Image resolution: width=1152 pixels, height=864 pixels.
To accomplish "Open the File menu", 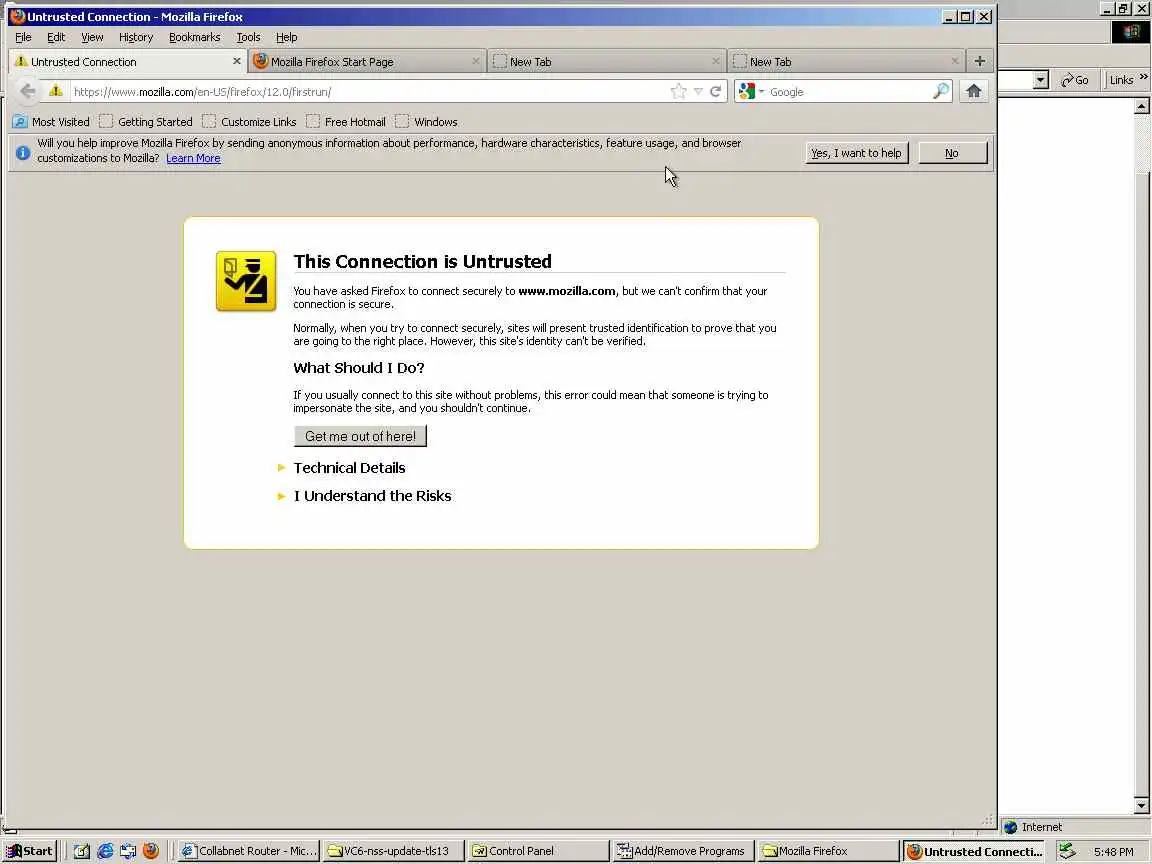I will (x=23, y=37).
